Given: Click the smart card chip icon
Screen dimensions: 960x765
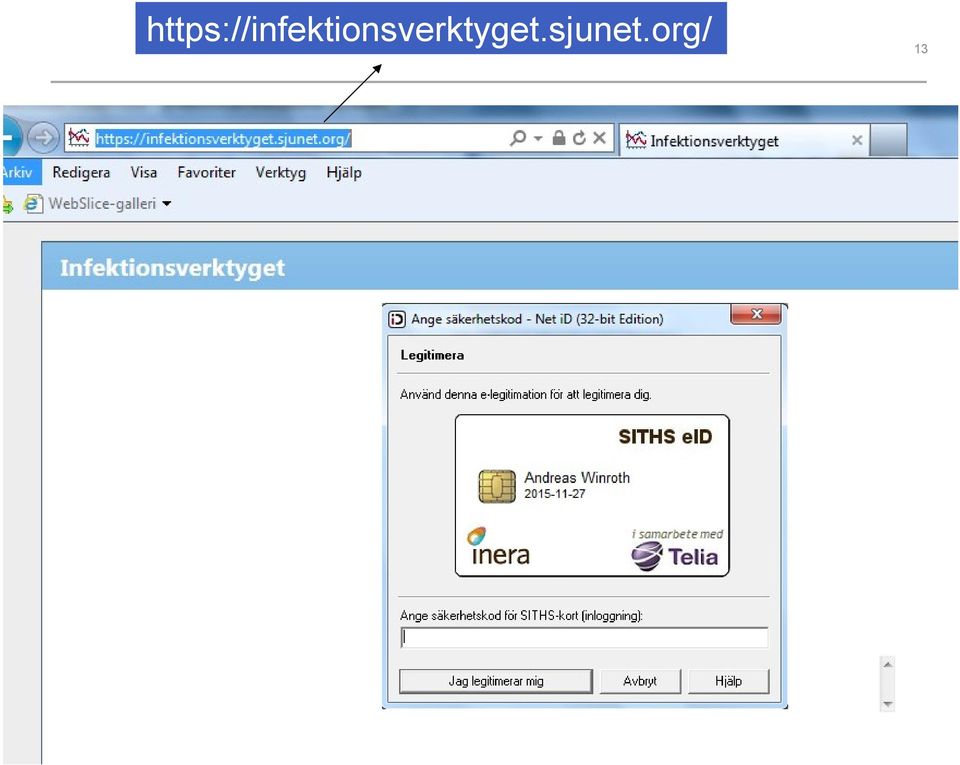Looking at the screenshot, I should click(497, 487).
